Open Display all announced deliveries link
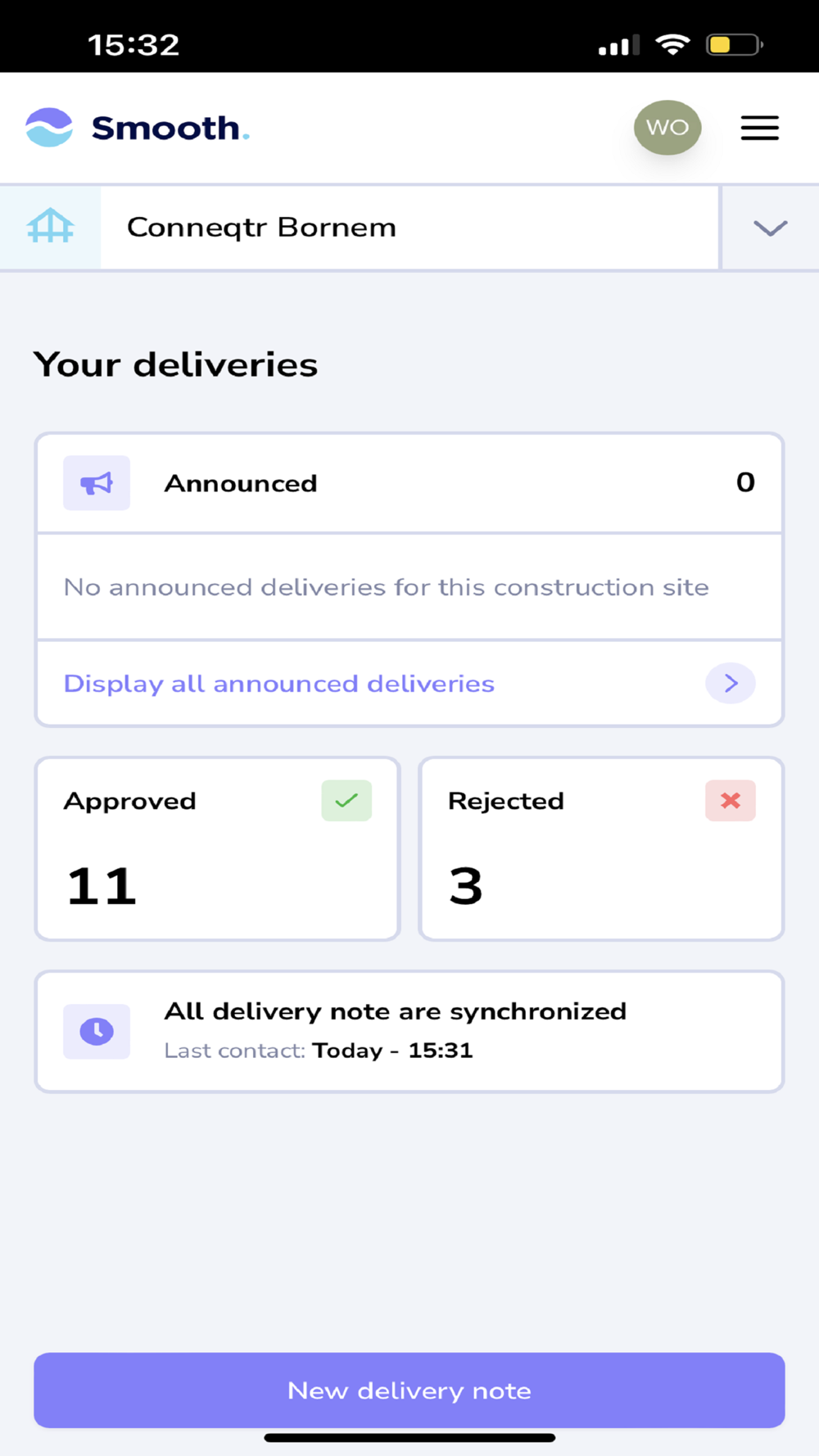 point(279,684)
